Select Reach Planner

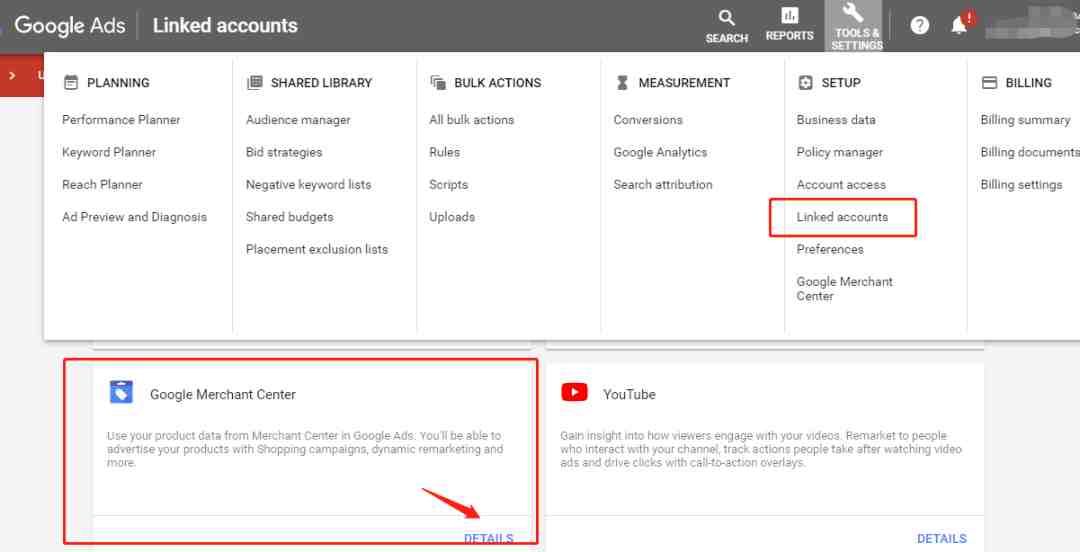coord(102,185)
